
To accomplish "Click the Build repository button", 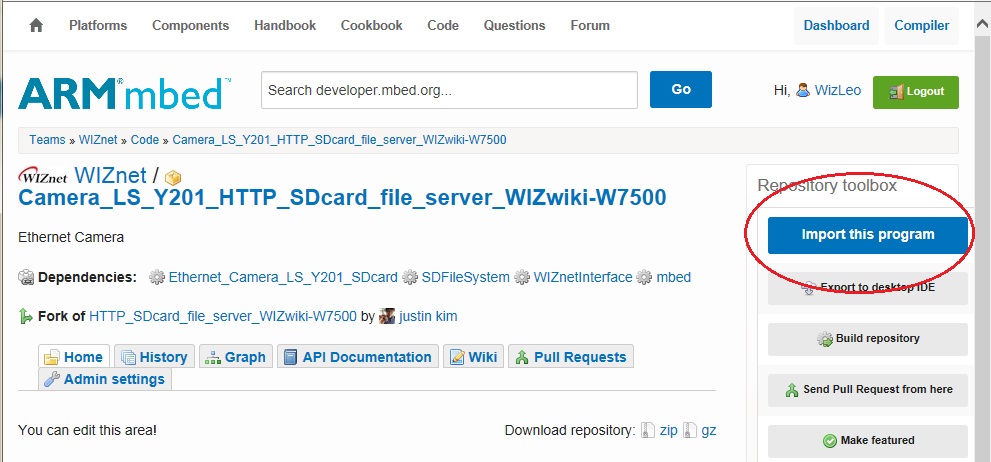I will (868, 339).
